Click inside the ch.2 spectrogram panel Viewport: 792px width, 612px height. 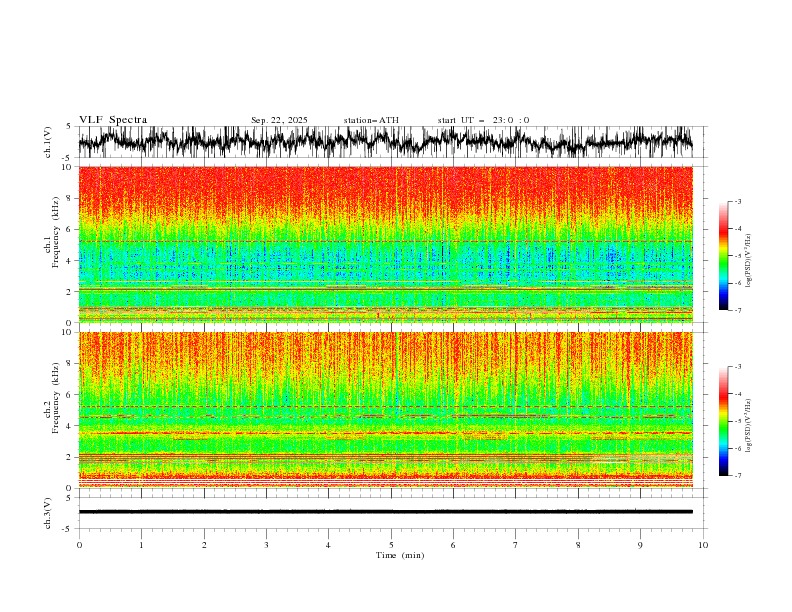(385, 410)
